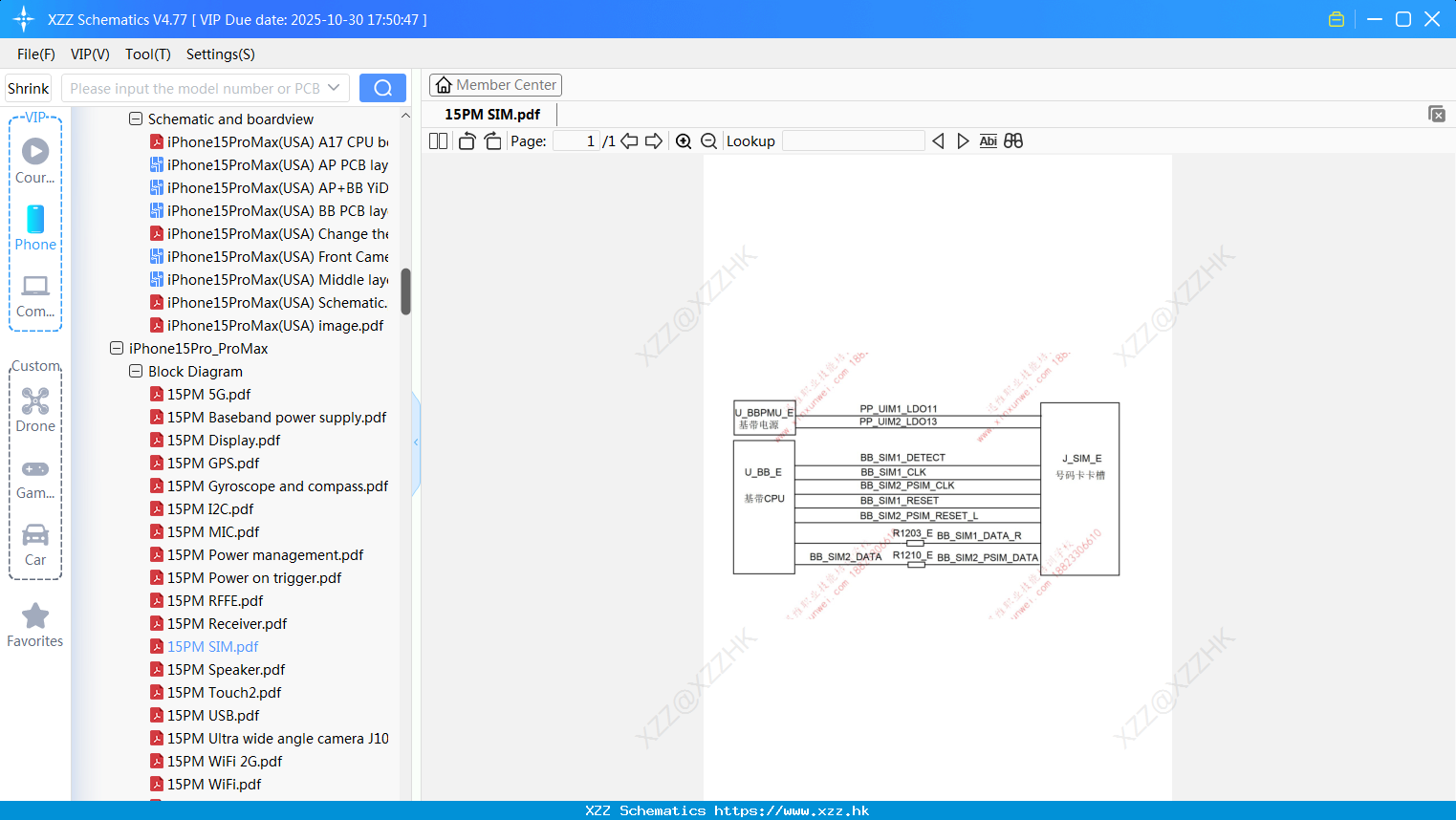Viewport: 1456px width, 820px height.
Task: Click the Shrink button
Action: (28, 88)
